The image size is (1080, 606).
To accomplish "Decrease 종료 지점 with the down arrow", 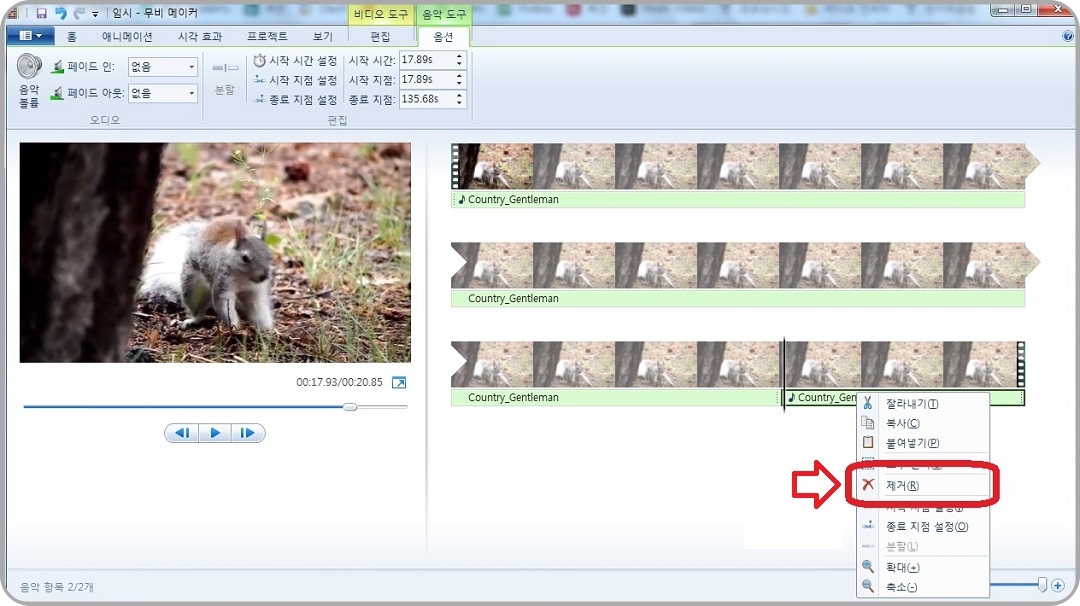I will click(459, 103).
